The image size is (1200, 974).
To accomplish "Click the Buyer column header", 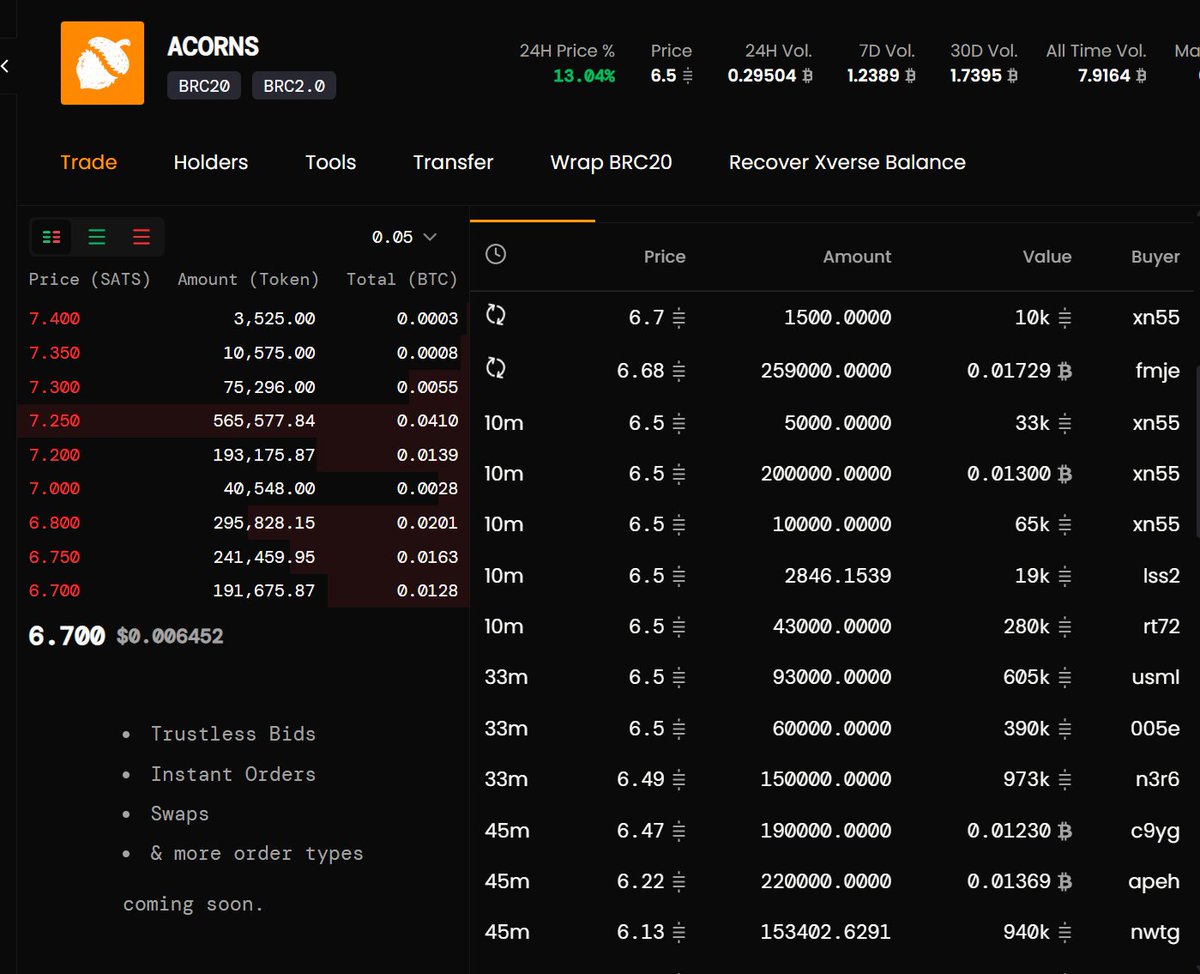I will click(x=1156, y=257).
